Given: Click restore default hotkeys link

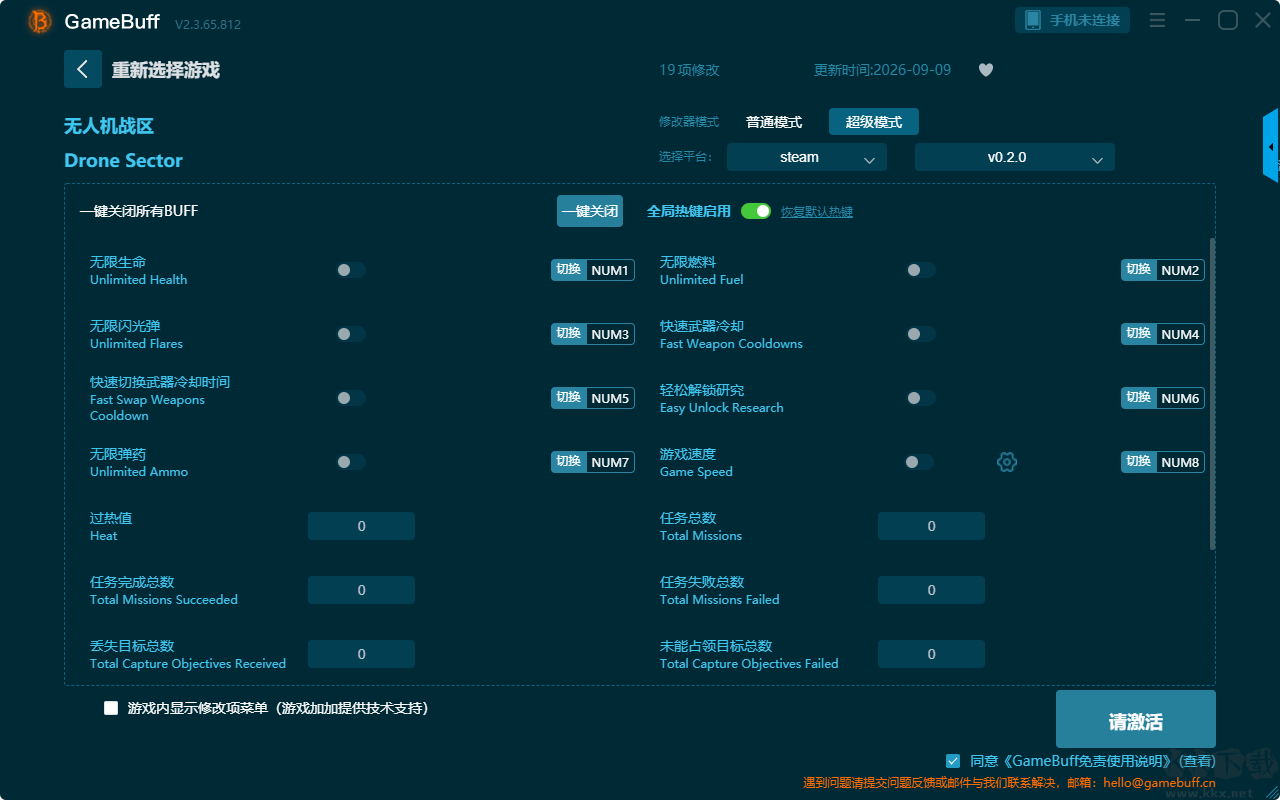Looking at the screenshot, I should tap(817, 212).
